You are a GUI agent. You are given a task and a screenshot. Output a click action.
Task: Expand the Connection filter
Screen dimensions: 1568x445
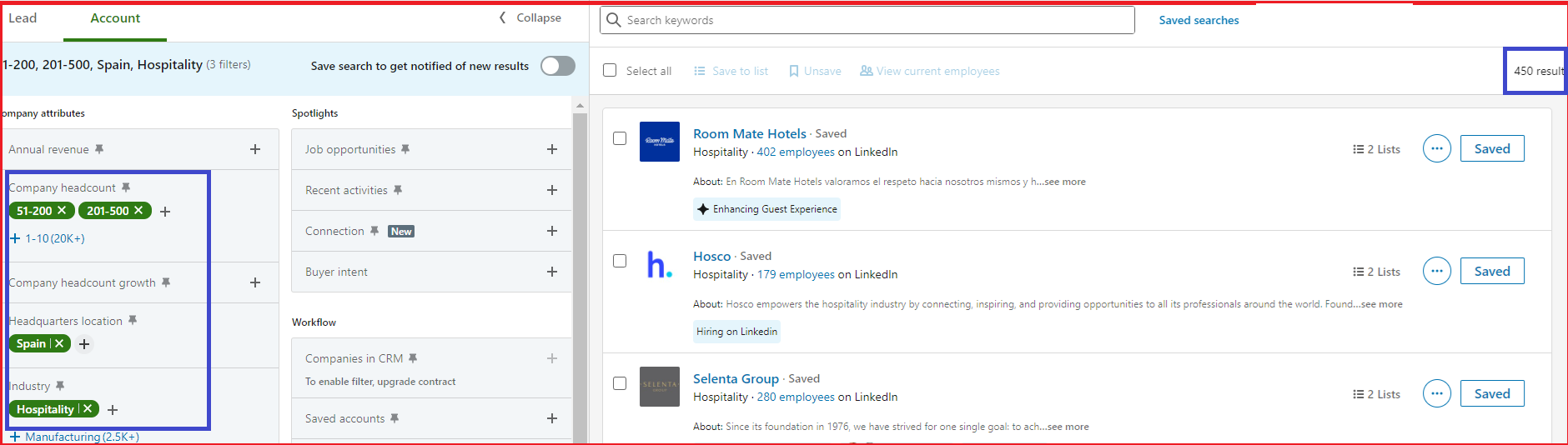(x=552, y=231)
